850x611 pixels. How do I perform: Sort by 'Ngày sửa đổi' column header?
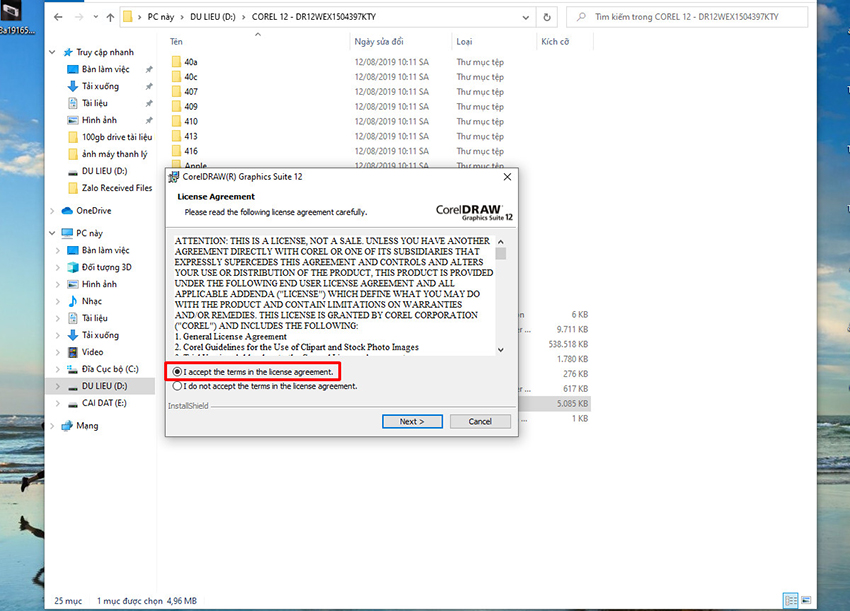tap(379, 41)
